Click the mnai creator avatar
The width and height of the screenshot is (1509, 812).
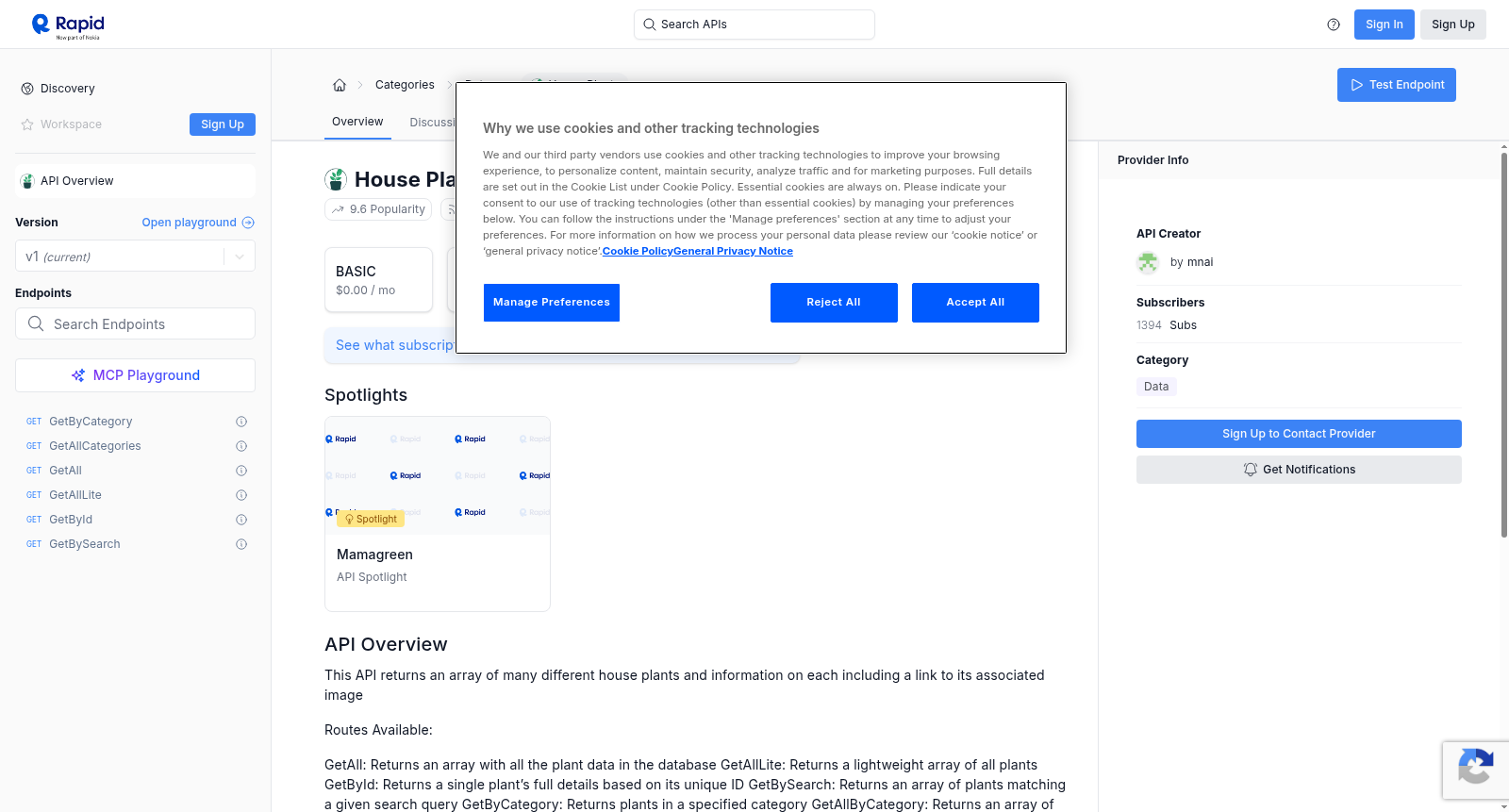tap(1148, 262)
